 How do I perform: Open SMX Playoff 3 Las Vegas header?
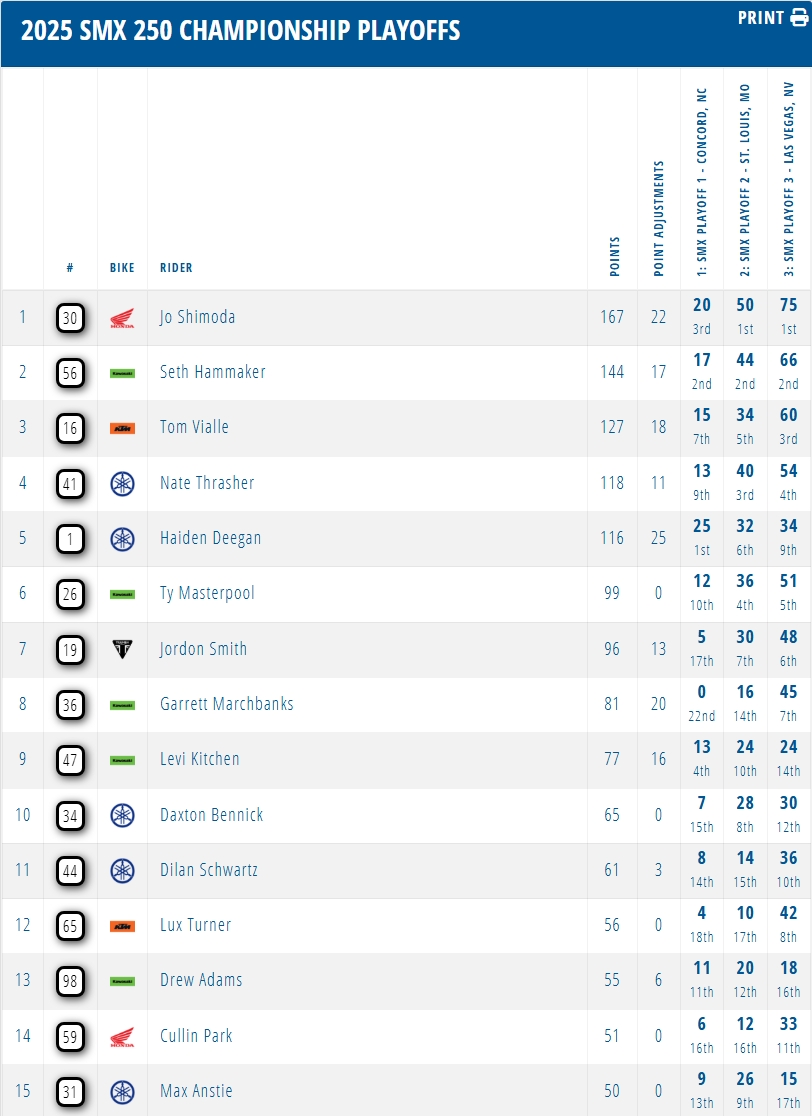pos(789,180)
